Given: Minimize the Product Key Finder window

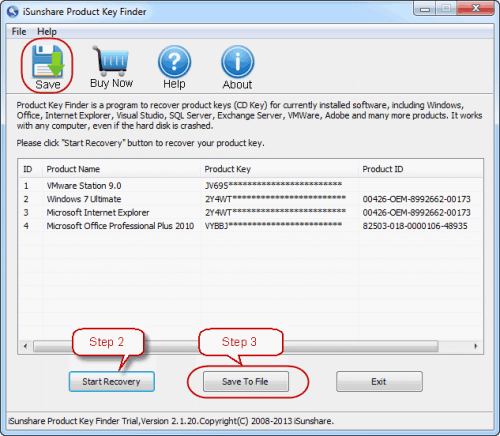Looking at the screenshot, I should 425,9.
